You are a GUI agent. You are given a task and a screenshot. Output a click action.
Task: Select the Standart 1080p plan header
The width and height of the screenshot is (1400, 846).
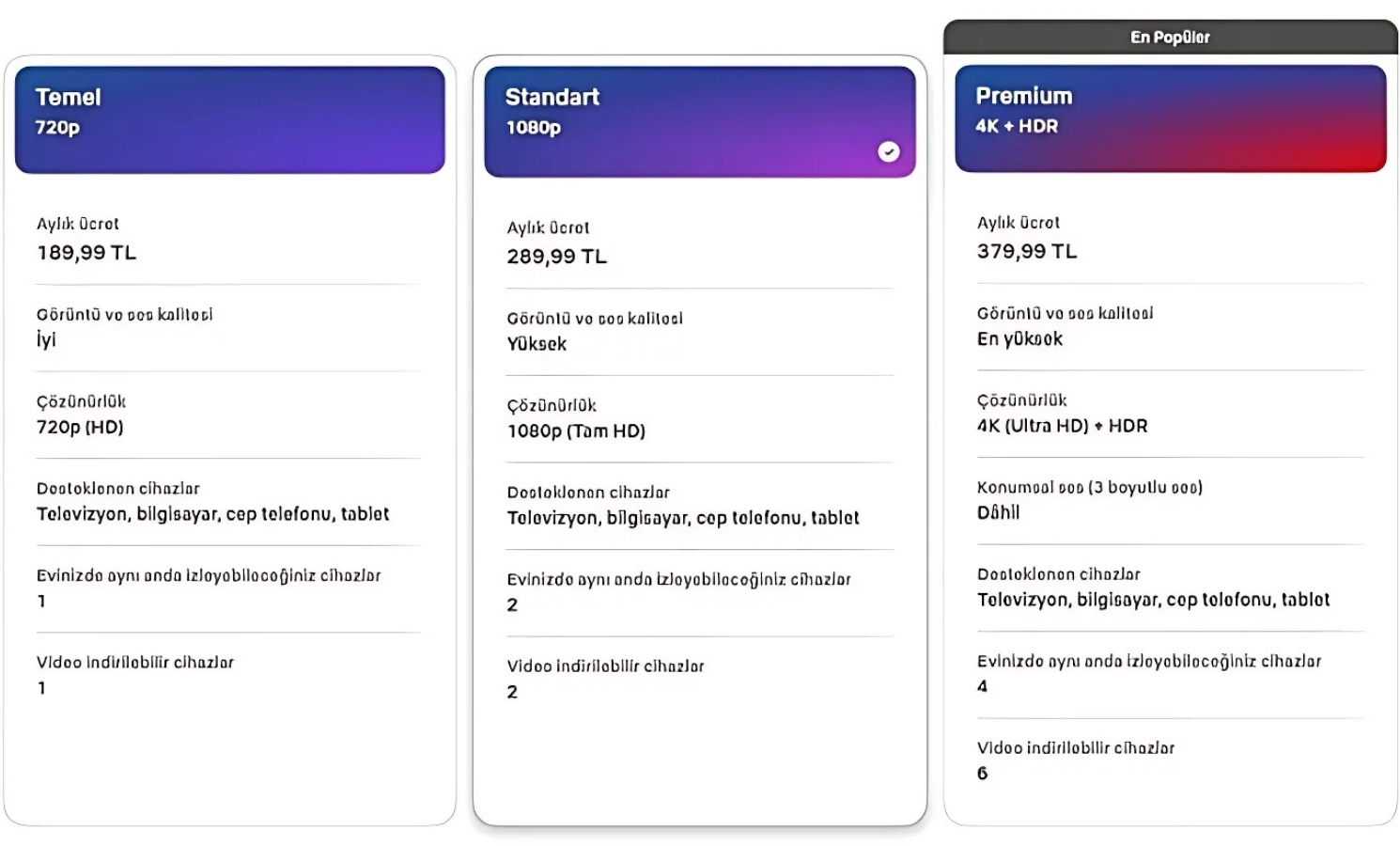click(x=700, y=121)
